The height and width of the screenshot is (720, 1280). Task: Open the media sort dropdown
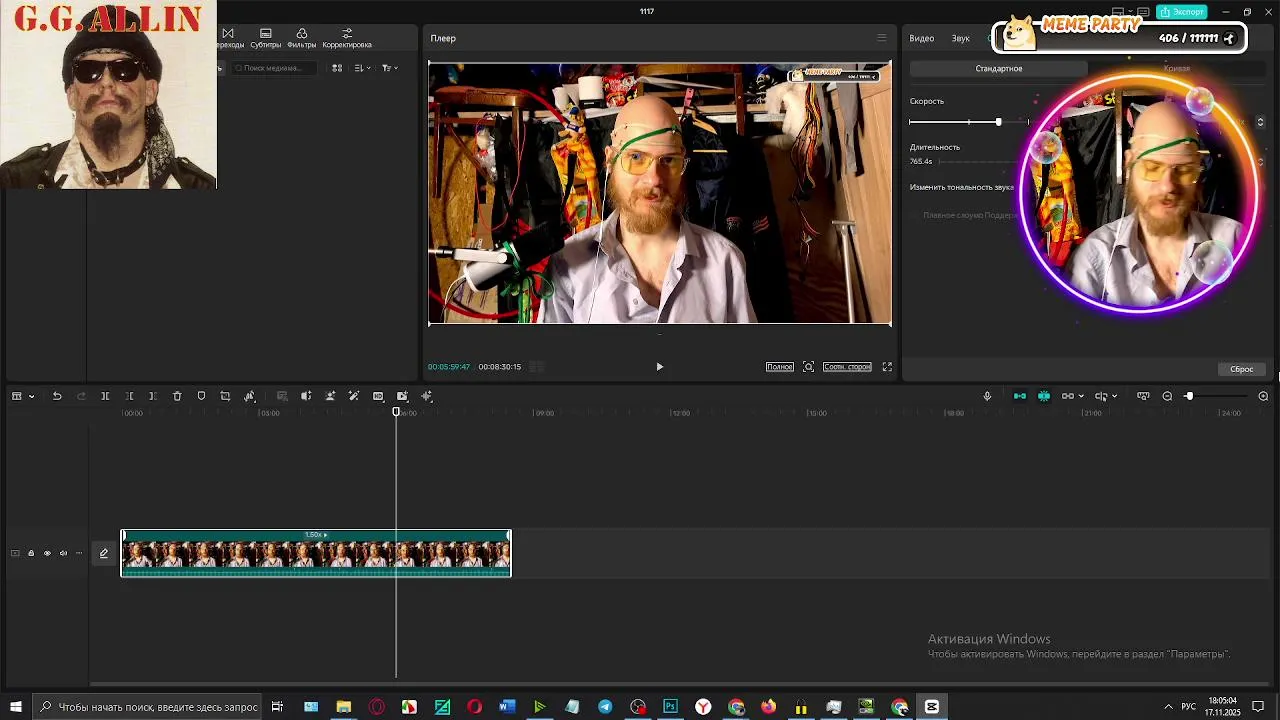click(362, 68)
